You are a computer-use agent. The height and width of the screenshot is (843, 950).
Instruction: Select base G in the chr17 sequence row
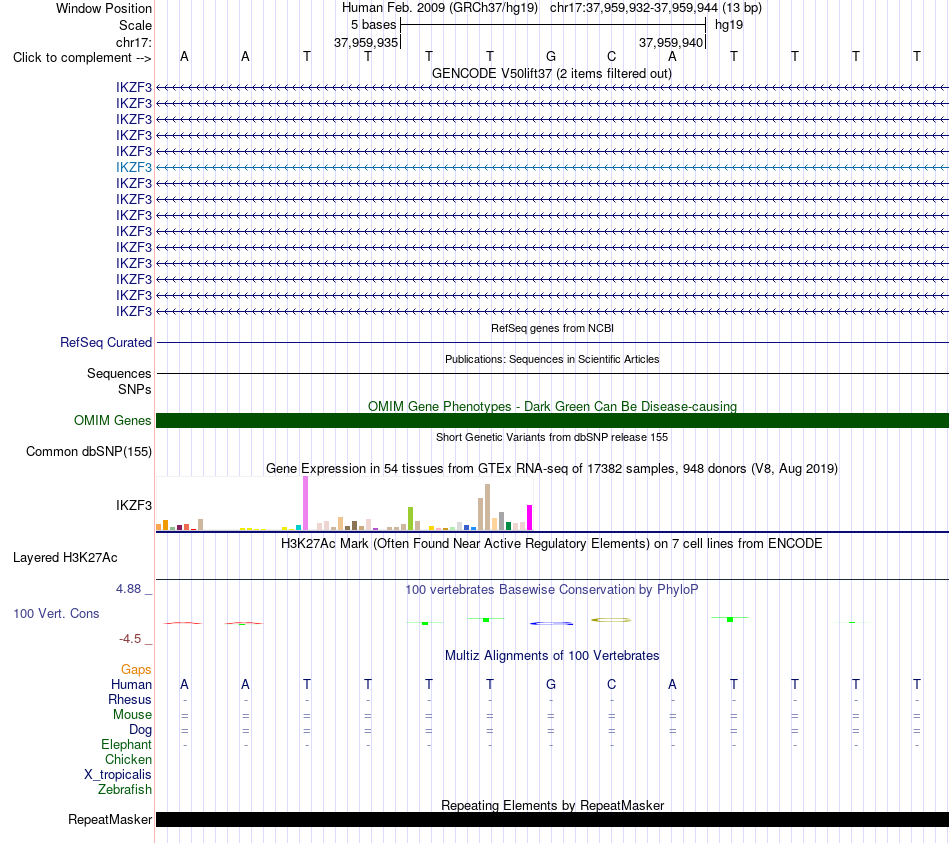coord(551,56)
